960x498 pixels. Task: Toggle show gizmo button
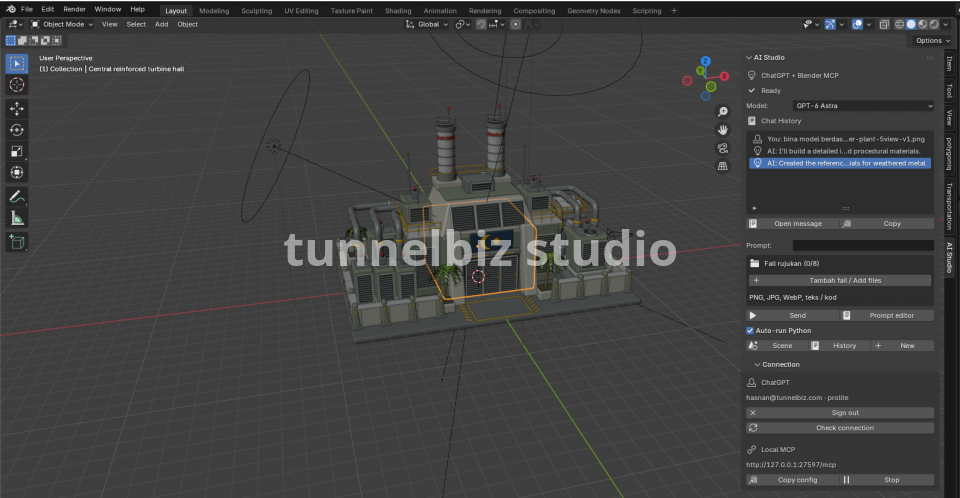830,25
